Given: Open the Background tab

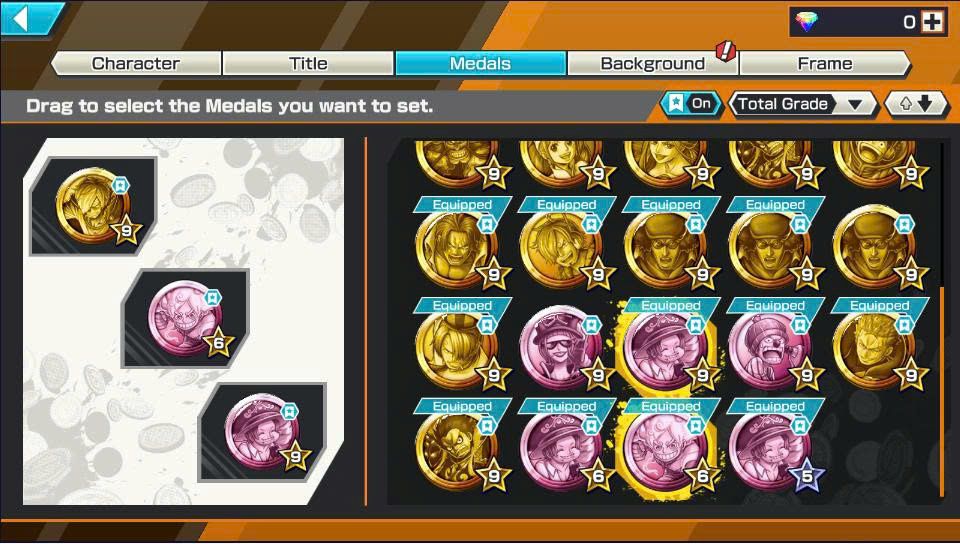Looking at the screenshot, I should [x=653, y=64].
